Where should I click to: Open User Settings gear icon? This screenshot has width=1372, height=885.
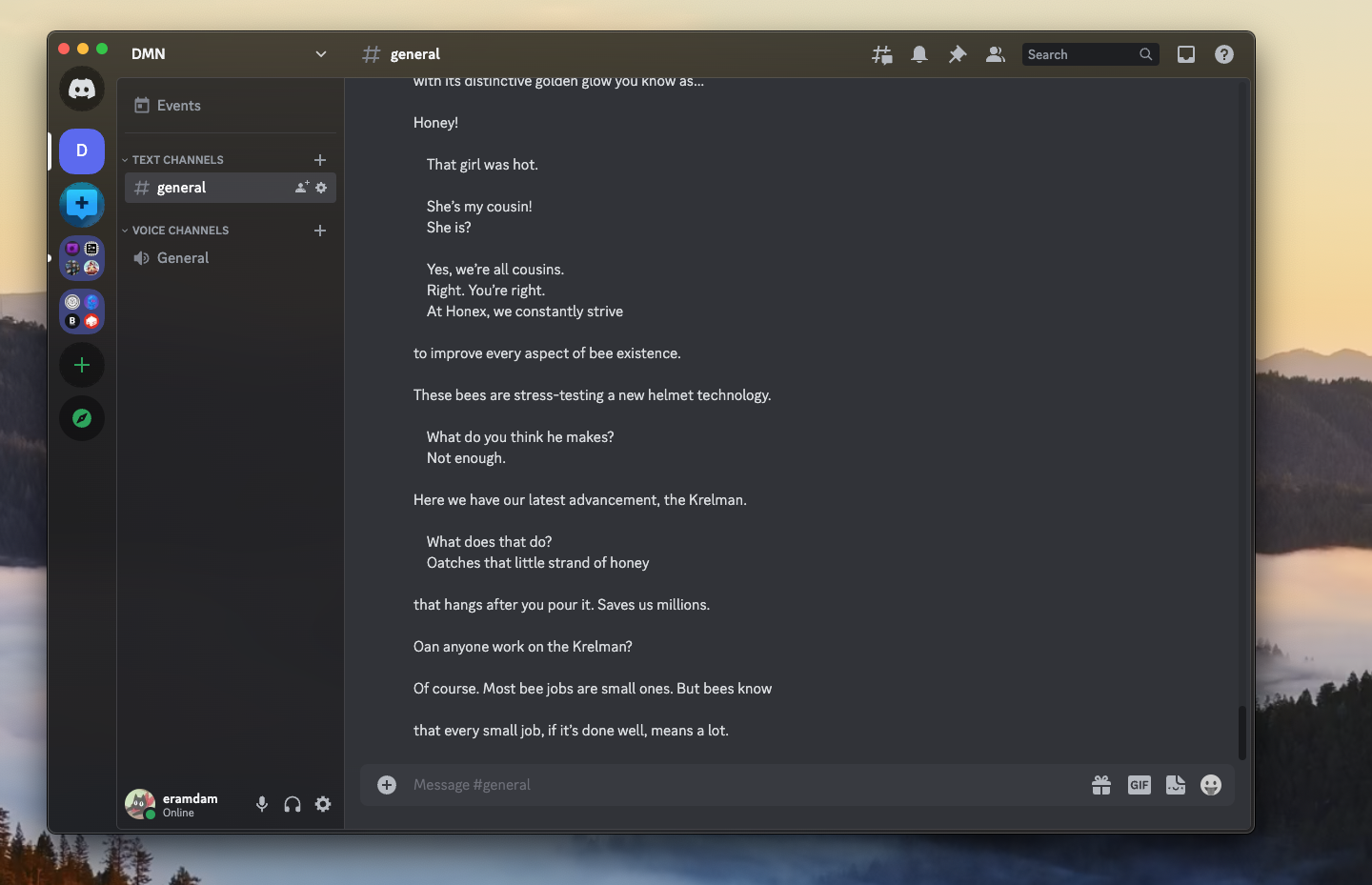click(323, 804)
